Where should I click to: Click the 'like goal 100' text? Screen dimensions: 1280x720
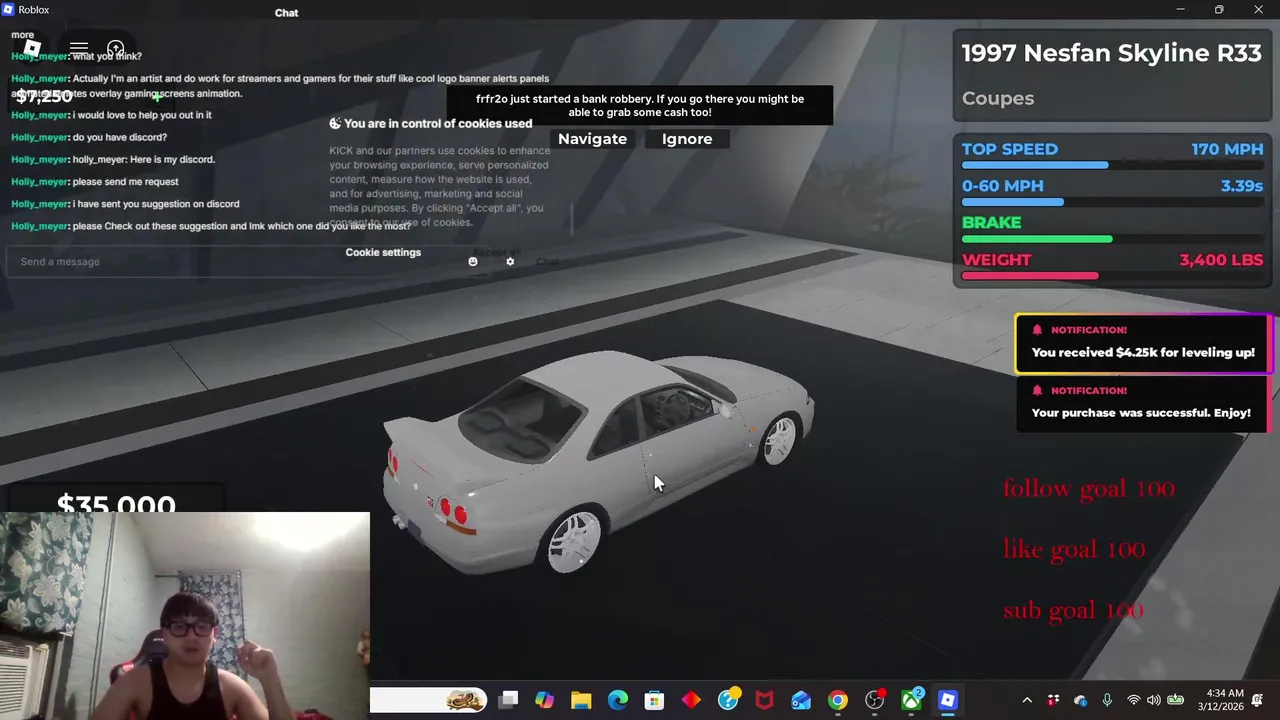1074,549
